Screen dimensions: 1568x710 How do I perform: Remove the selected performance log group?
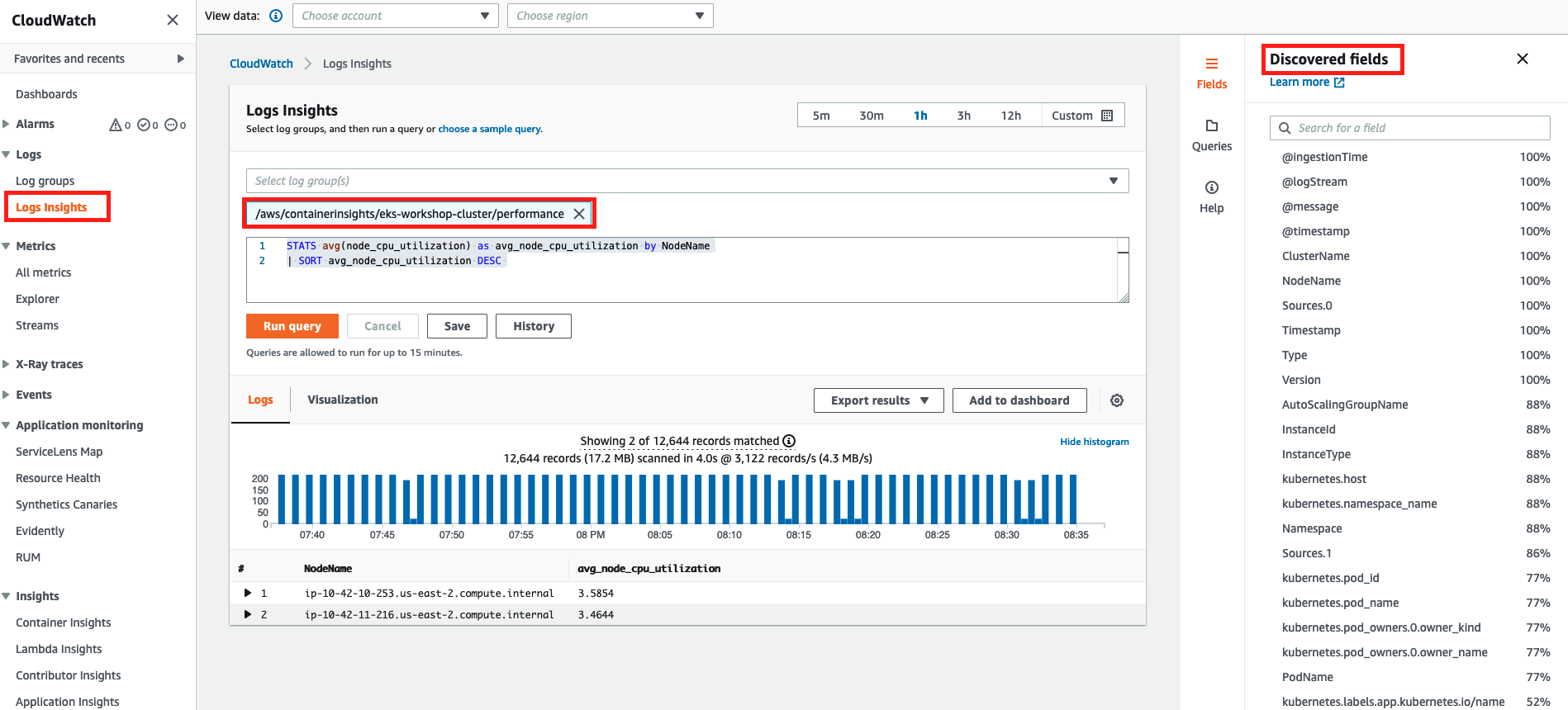click(579, 214)
